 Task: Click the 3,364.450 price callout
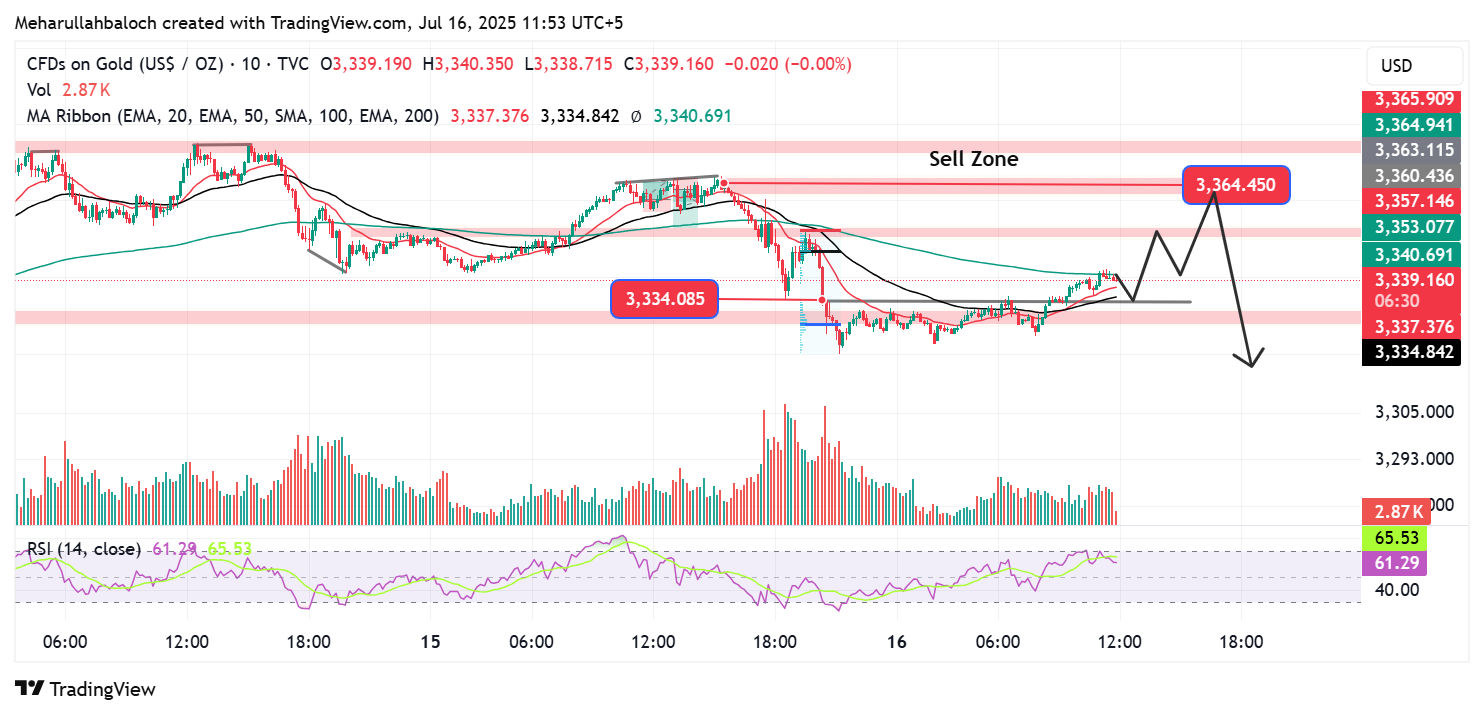[1236, 185]
